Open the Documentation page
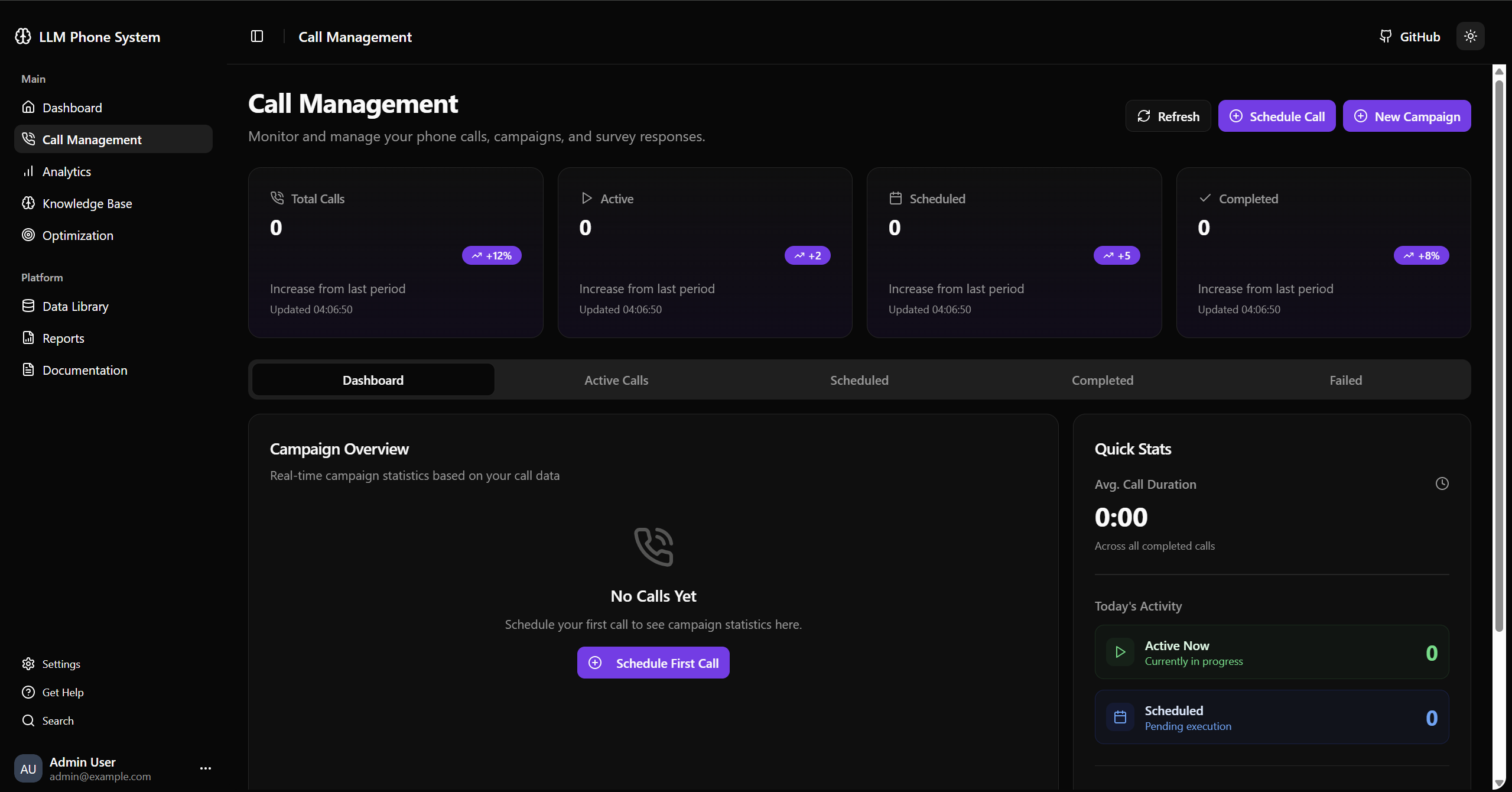This screenshot has height=792, width=1512. [x=84, y=371]
